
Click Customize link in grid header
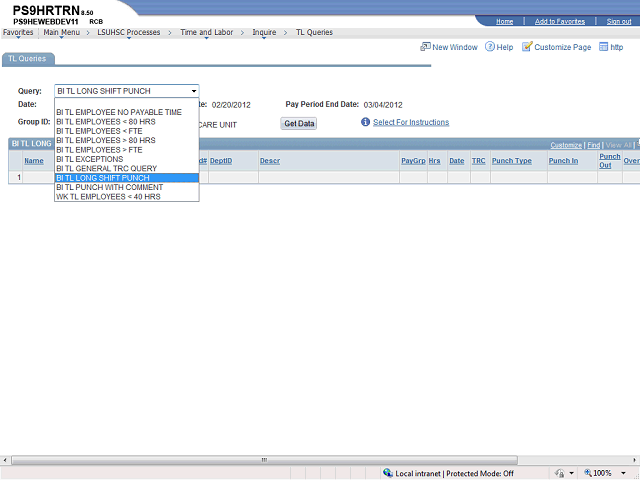[x=566, y=145]
